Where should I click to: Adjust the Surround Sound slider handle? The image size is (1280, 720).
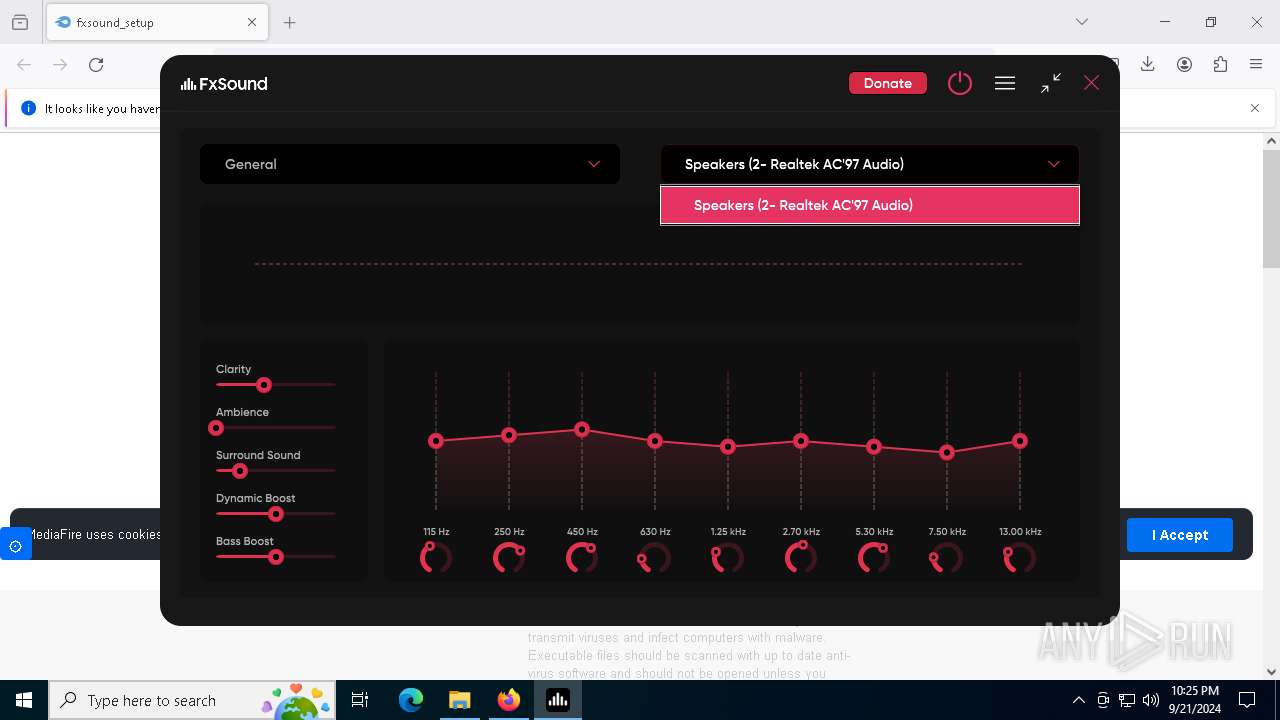point(239,471)
